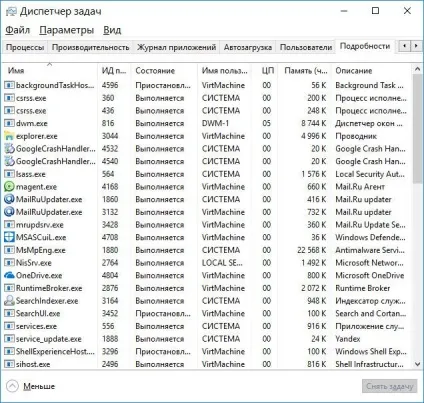This screenshot has height=403, width=424.
Task: Switch to the Производительность tab
Action: (90, 47)
